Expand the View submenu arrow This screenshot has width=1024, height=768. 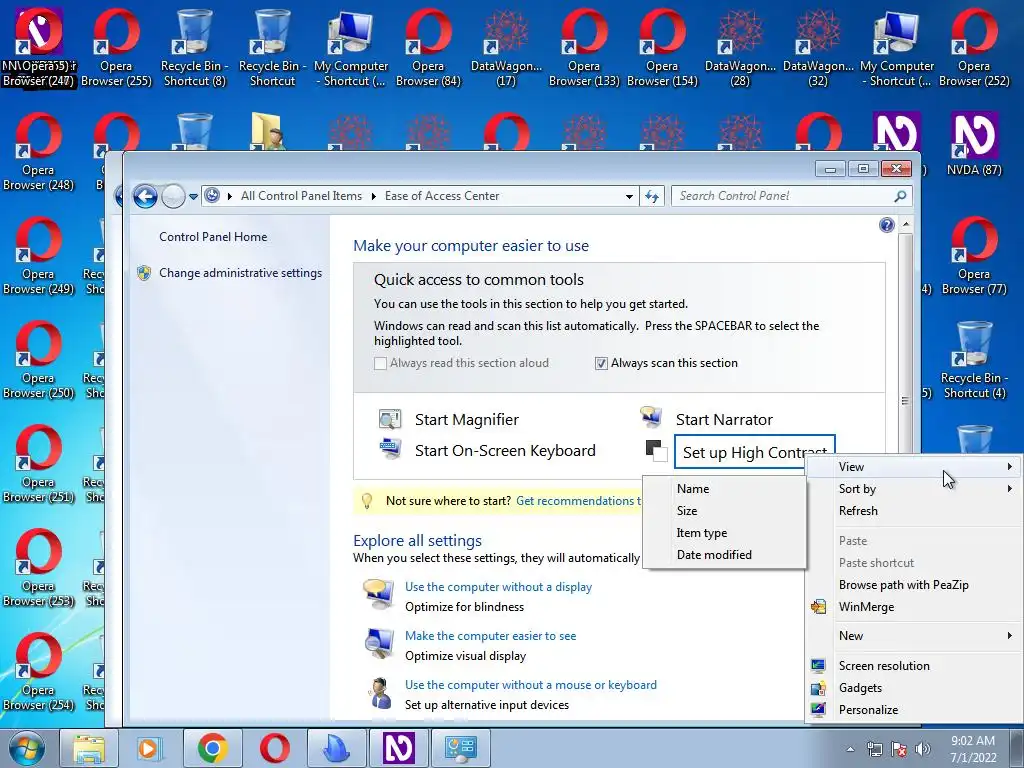tap(1010, 466)
